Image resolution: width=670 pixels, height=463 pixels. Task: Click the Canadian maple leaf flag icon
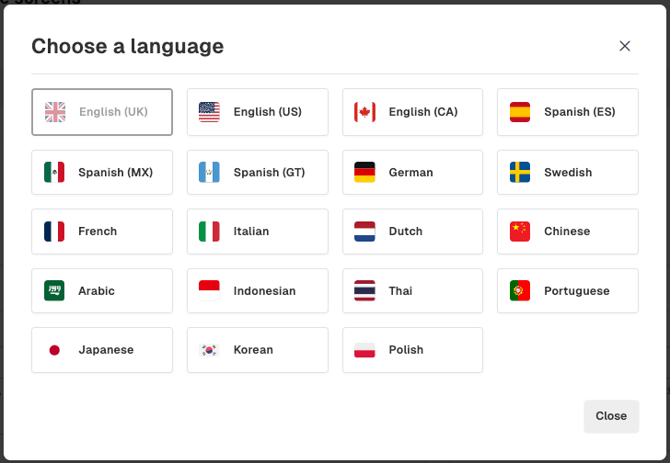(x=364, y=112)
